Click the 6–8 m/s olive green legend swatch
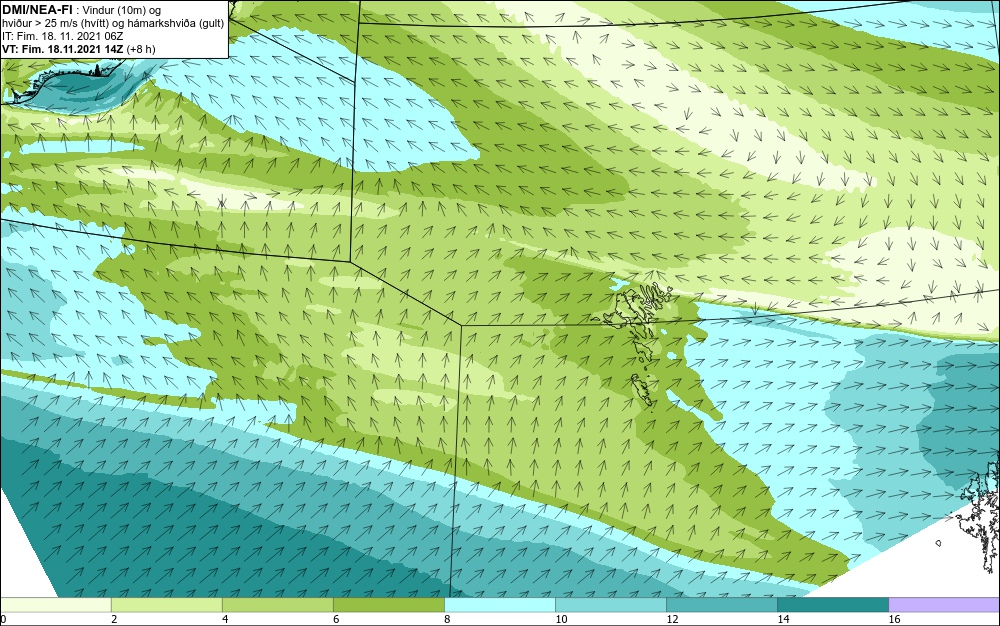The width and height of the screenshot is (1000, 626). [x=388, y=605]
